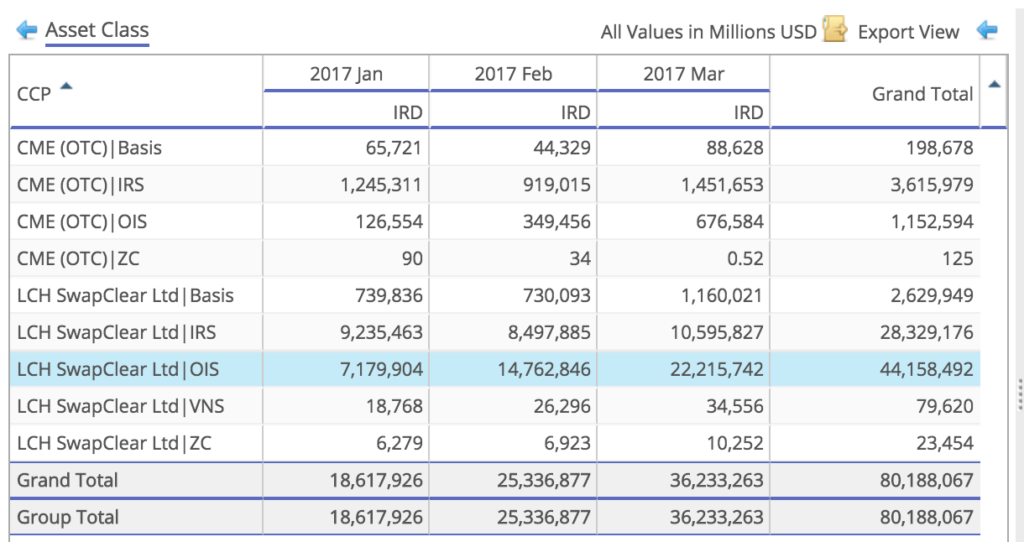The image size is (1024, 542).
Task: Click the Export View label
Action: pos(908,32)
